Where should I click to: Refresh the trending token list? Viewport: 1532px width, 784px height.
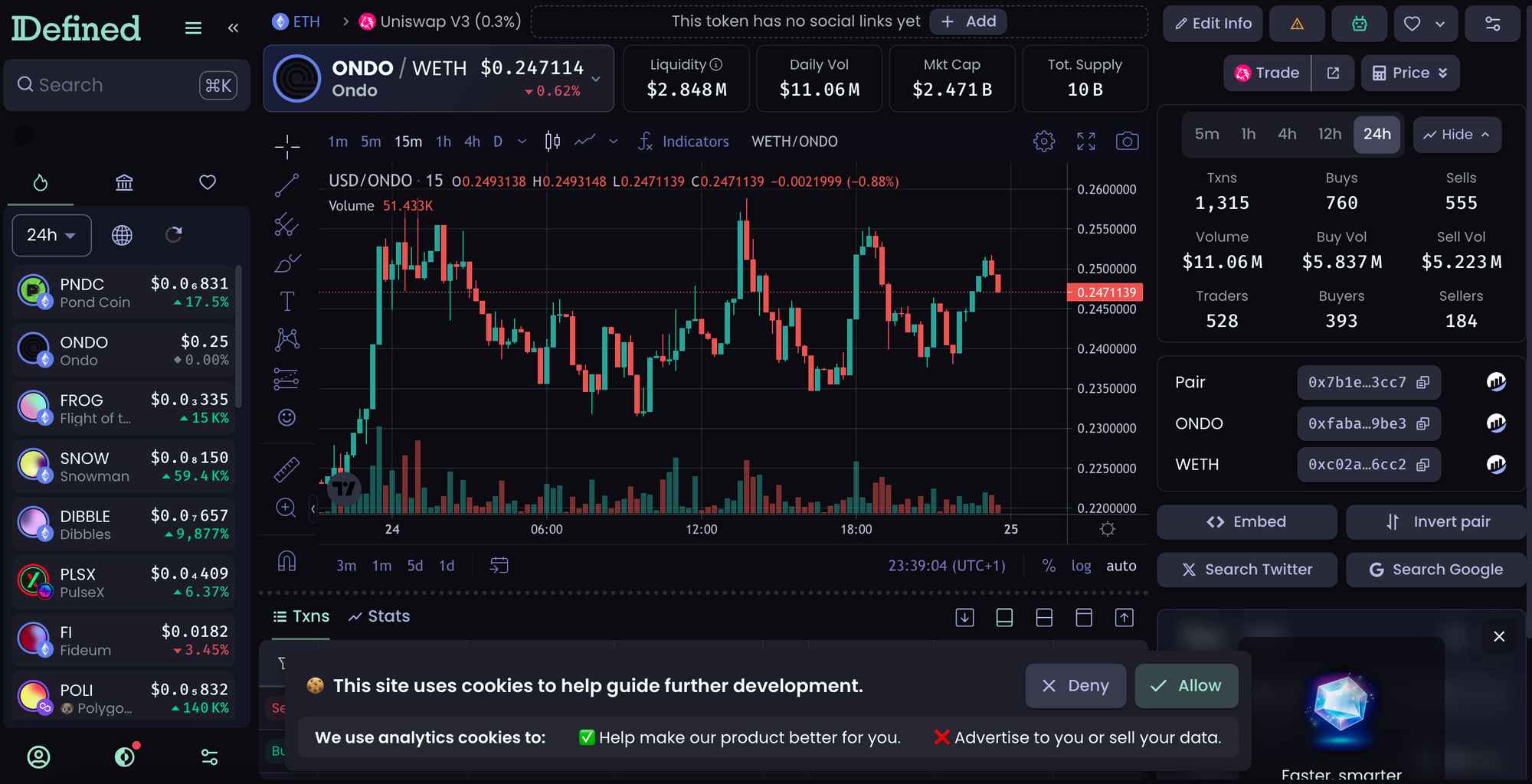pos(174,234)
